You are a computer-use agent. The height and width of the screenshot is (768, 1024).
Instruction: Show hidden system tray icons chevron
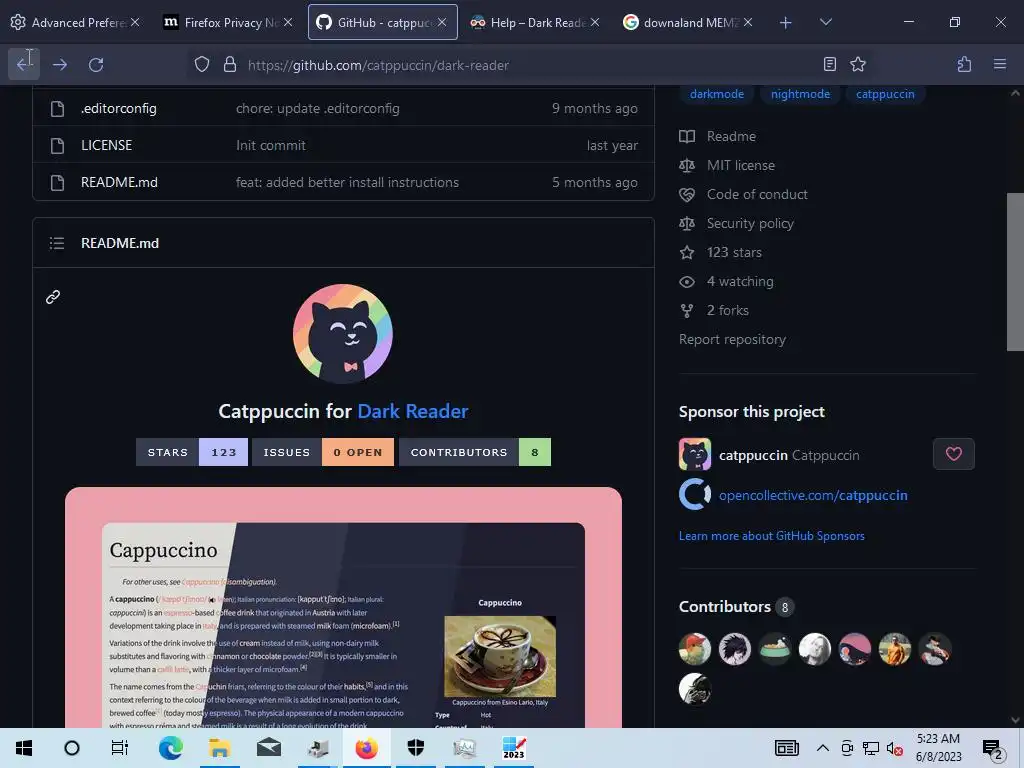(x=823, y=748)
